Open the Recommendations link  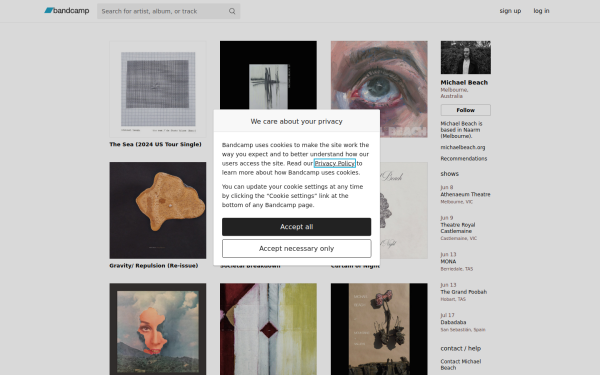[x=464, y=158]
